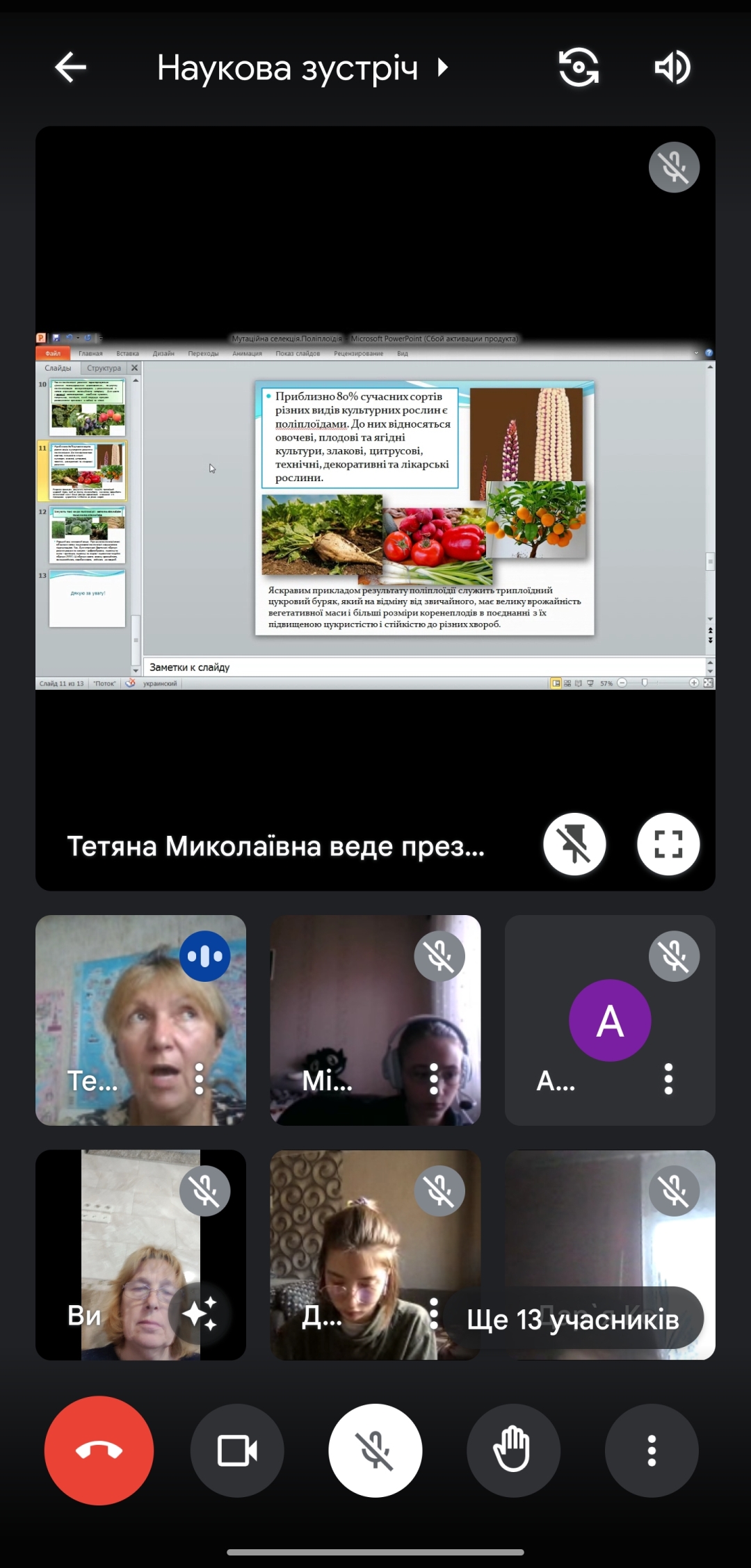The height and width of the screenshot is (1568, 751).
Task: Open options menu for Д... participant
Action: 434,1314
